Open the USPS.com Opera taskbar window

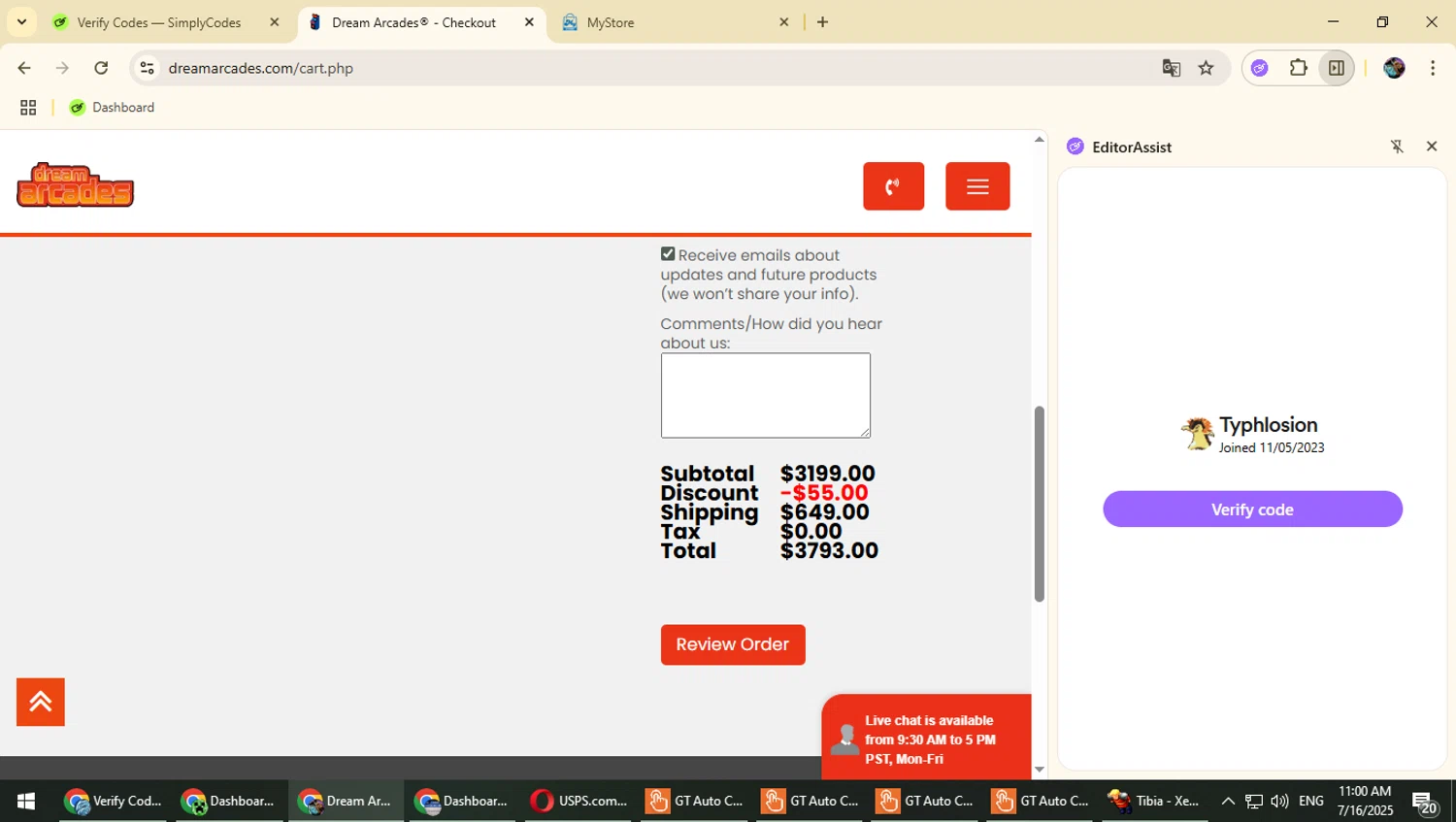tap(579, 801)
